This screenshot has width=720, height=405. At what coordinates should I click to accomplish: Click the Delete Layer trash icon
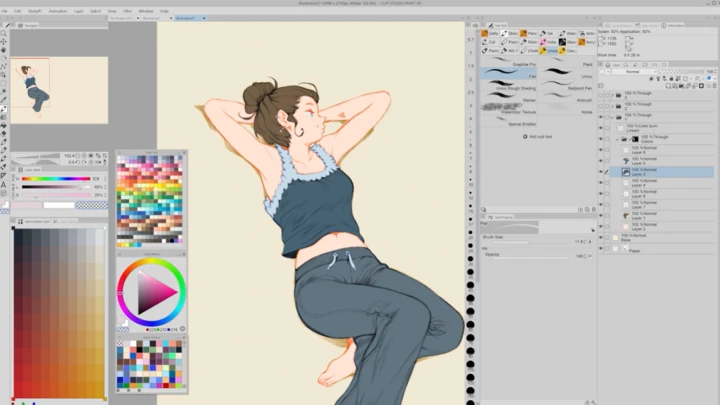click(x=714, y=86)
